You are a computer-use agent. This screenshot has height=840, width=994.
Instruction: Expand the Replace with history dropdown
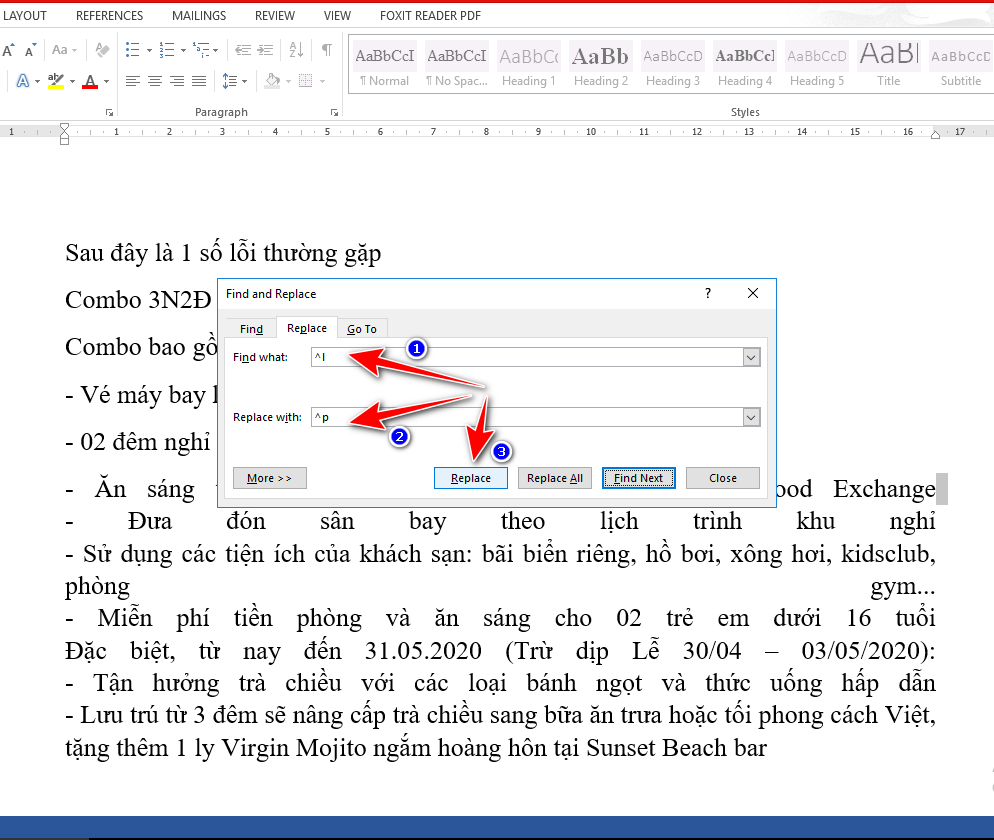(x=751, y=417)
